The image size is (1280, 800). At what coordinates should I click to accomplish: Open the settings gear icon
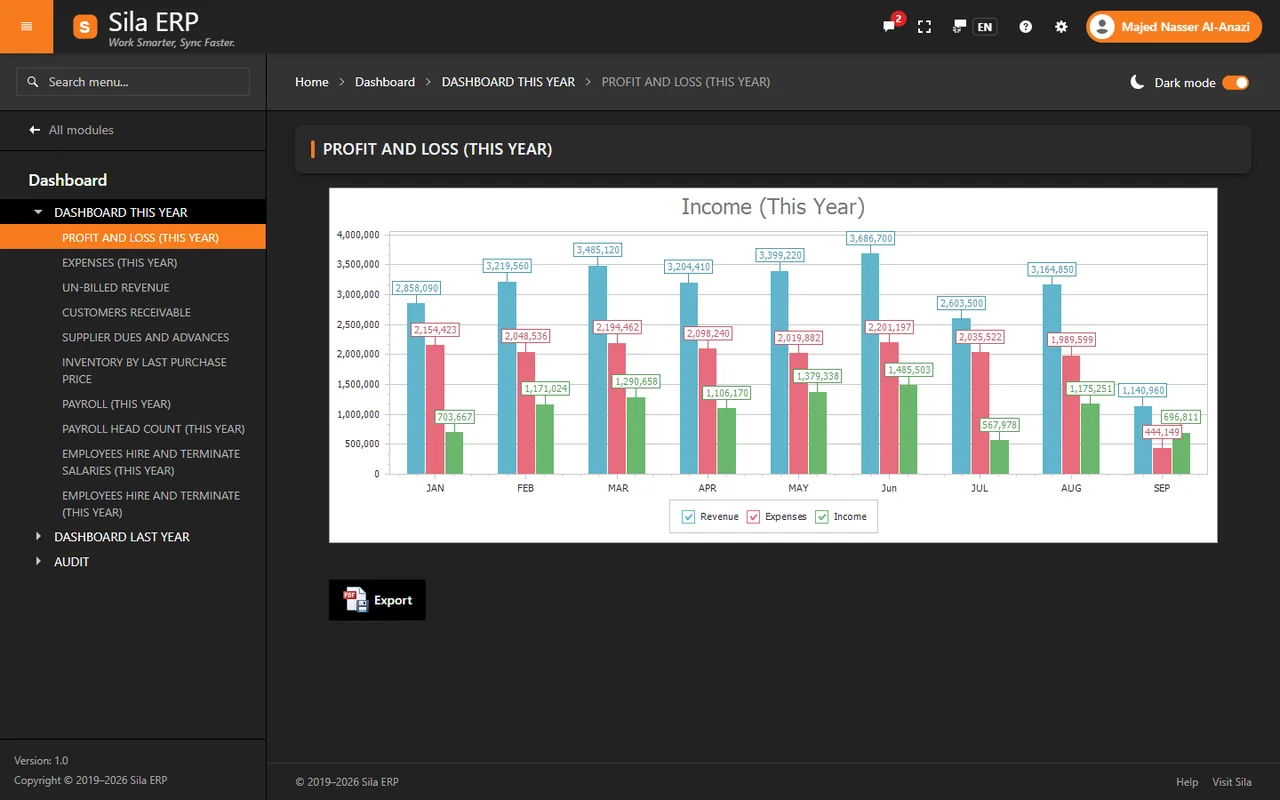(1061, 27)
